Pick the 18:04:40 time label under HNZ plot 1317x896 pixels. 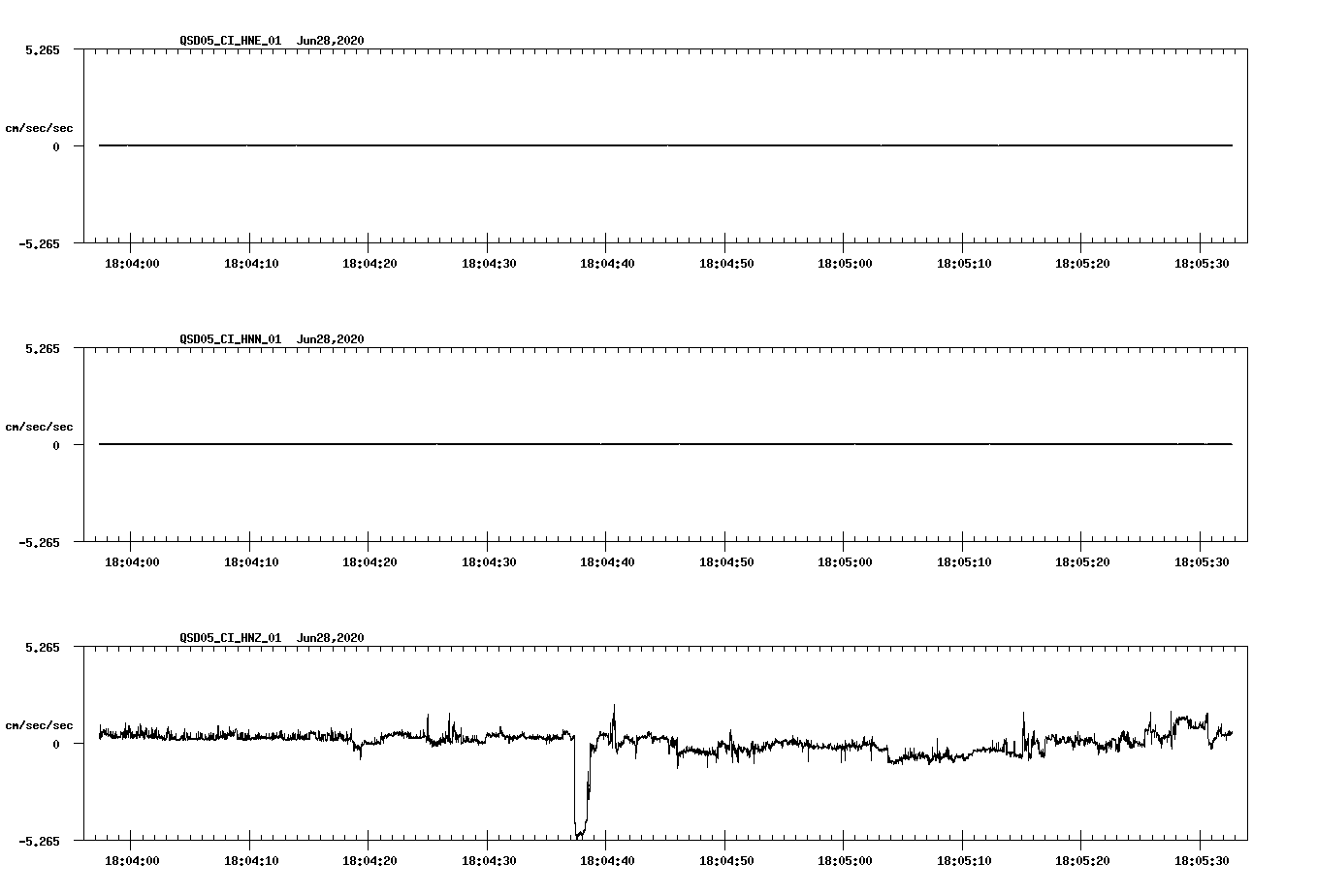click(x=606, y=861)
